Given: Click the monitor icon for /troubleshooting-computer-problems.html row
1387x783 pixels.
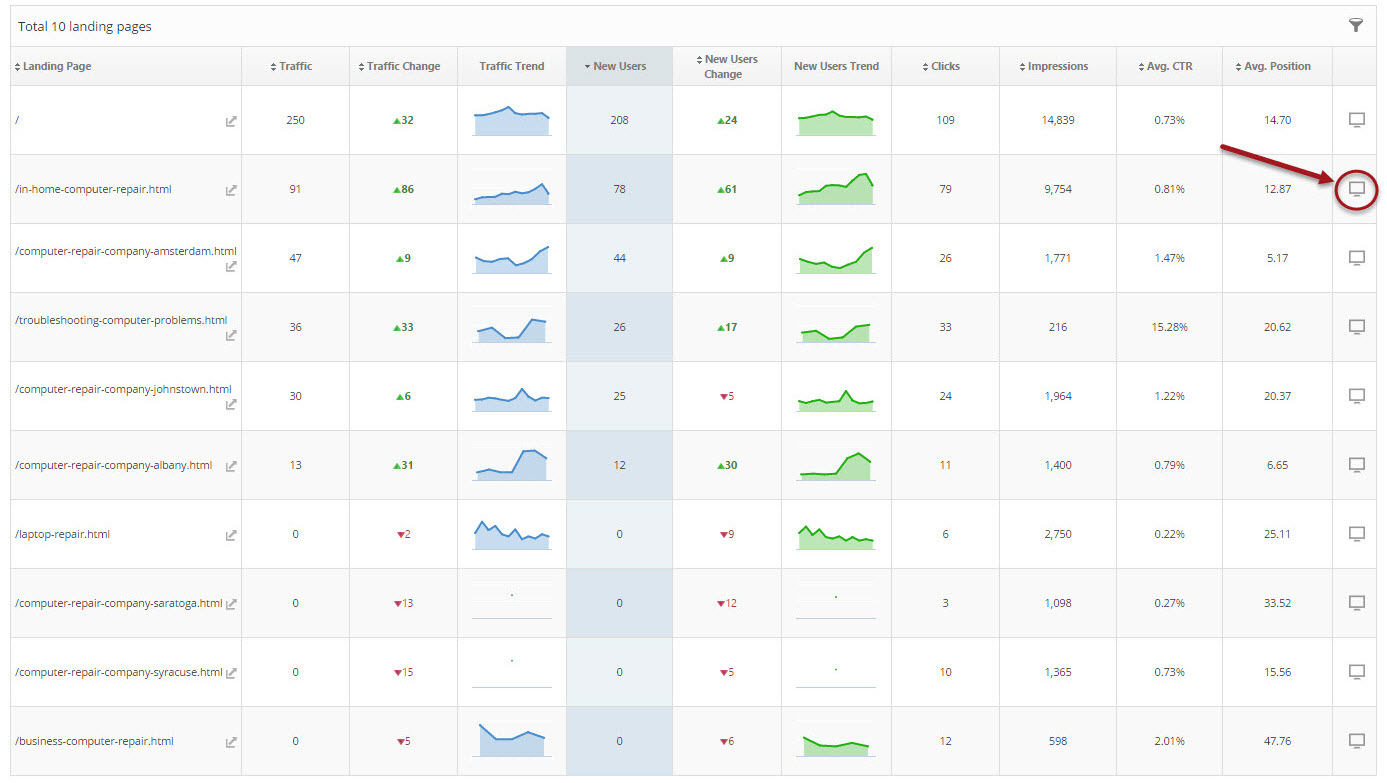Looking at the screenshot, I should point(1356,327).
